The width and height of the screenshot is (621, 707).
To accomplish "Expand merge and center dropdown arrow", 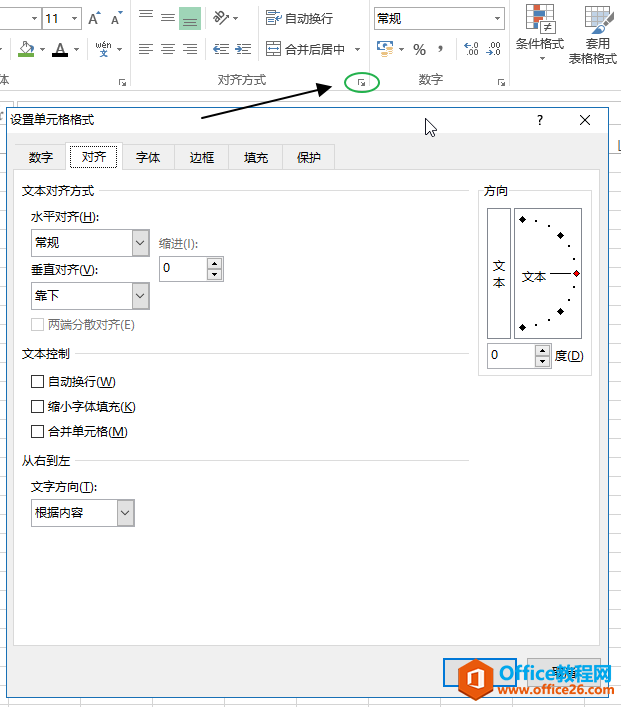I will [x=358, y=49].
